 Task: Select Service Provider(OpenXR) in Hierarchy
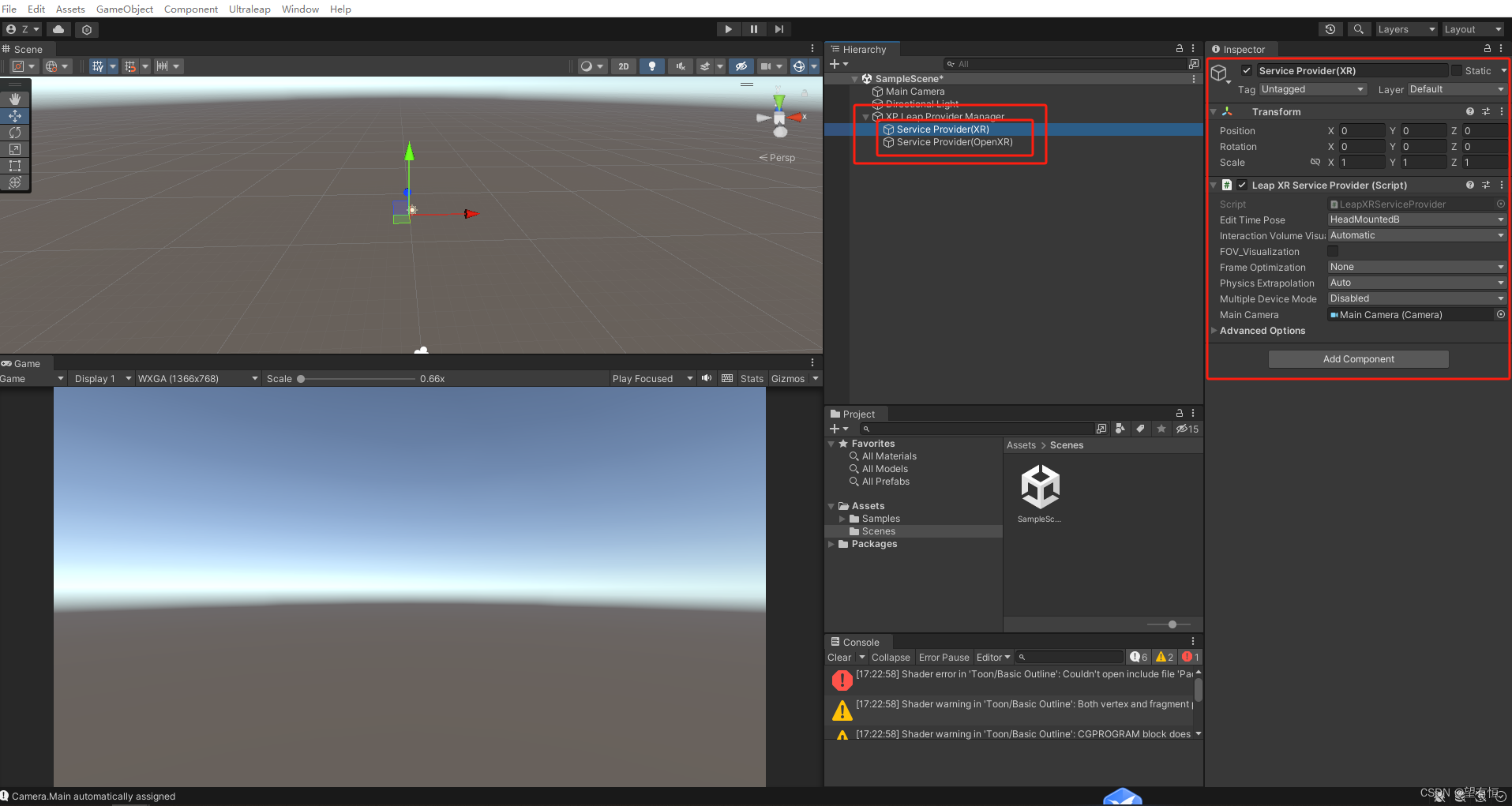tap(955, 142)
